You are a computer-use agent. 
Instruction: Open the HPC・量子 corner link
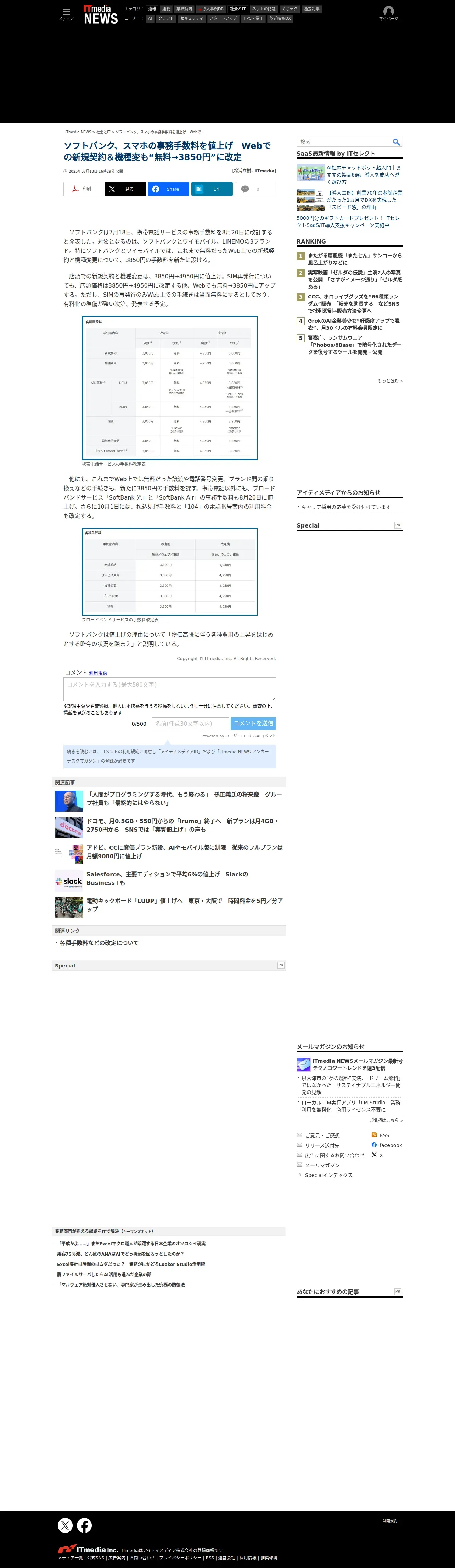(x=253, y=18)
